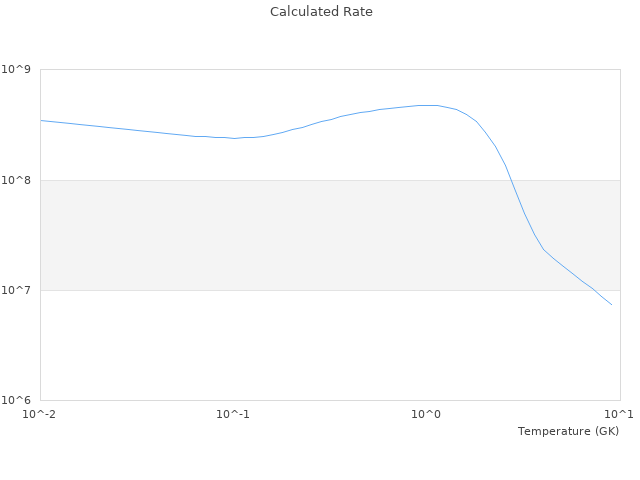Click the 10^1 x-axis label
This screenshot has height=480, width=640.
pos(620,414)
